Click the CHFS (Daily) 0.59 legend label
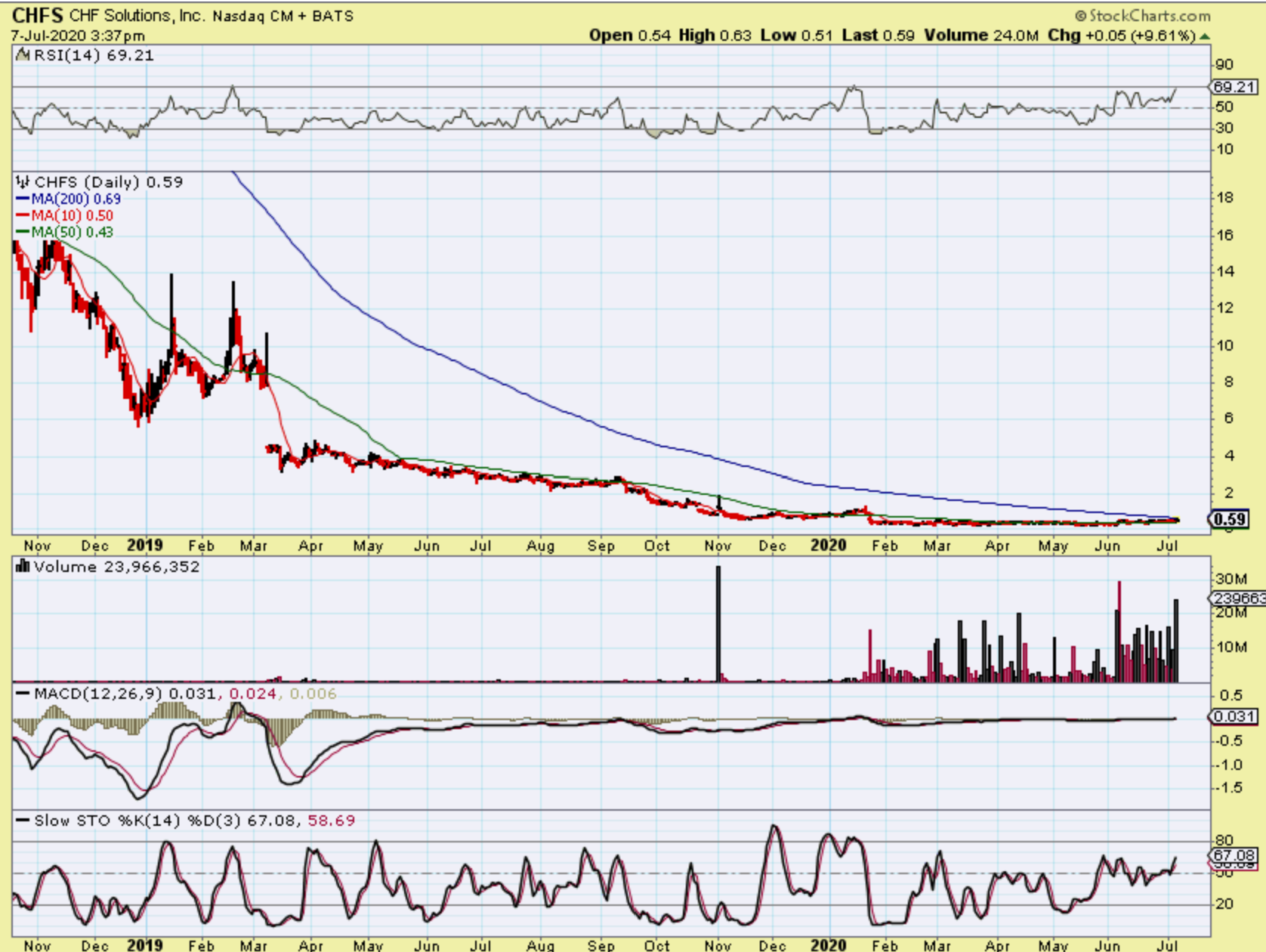Viewport: 1266px width, 952px height. point(109,182)
